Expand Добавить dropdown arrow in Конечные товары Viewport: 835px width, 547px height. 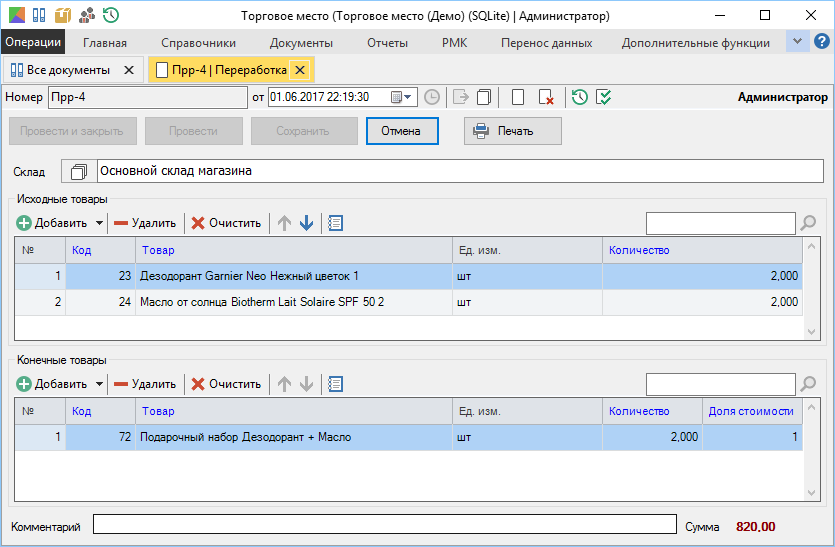pyautogui.click(x=99, y=384)
